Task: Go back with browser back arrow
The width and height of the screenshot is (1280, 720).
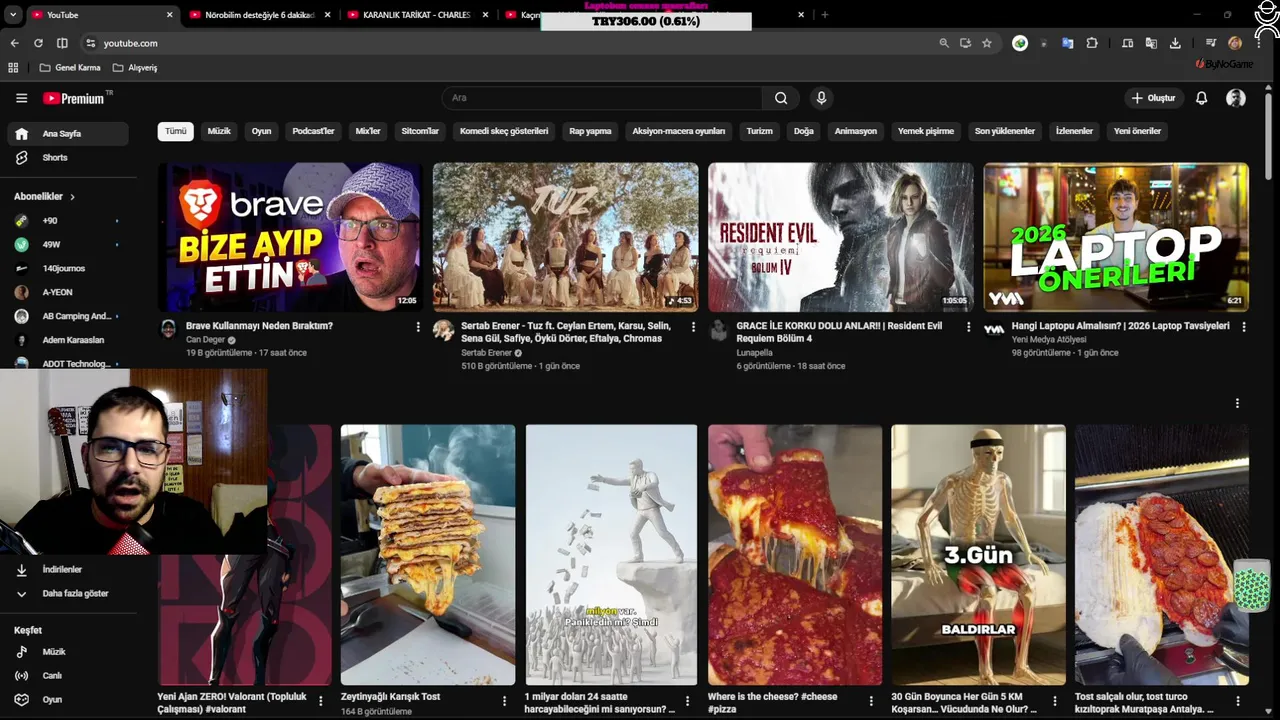Action: point(14,43)
